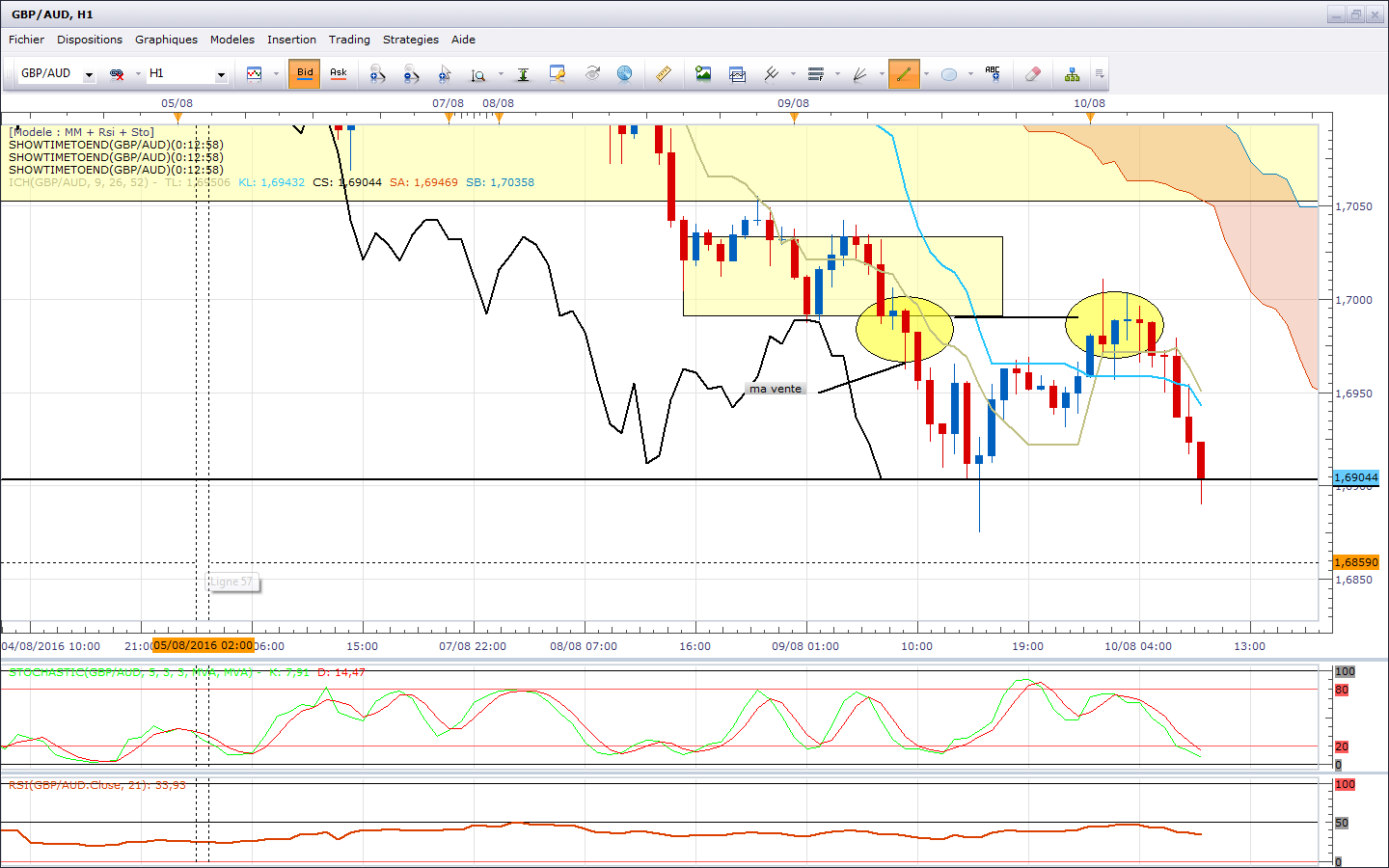Select the Andrews pitchfork tool
Viewport: 1389px width, 868px height.
772,73
